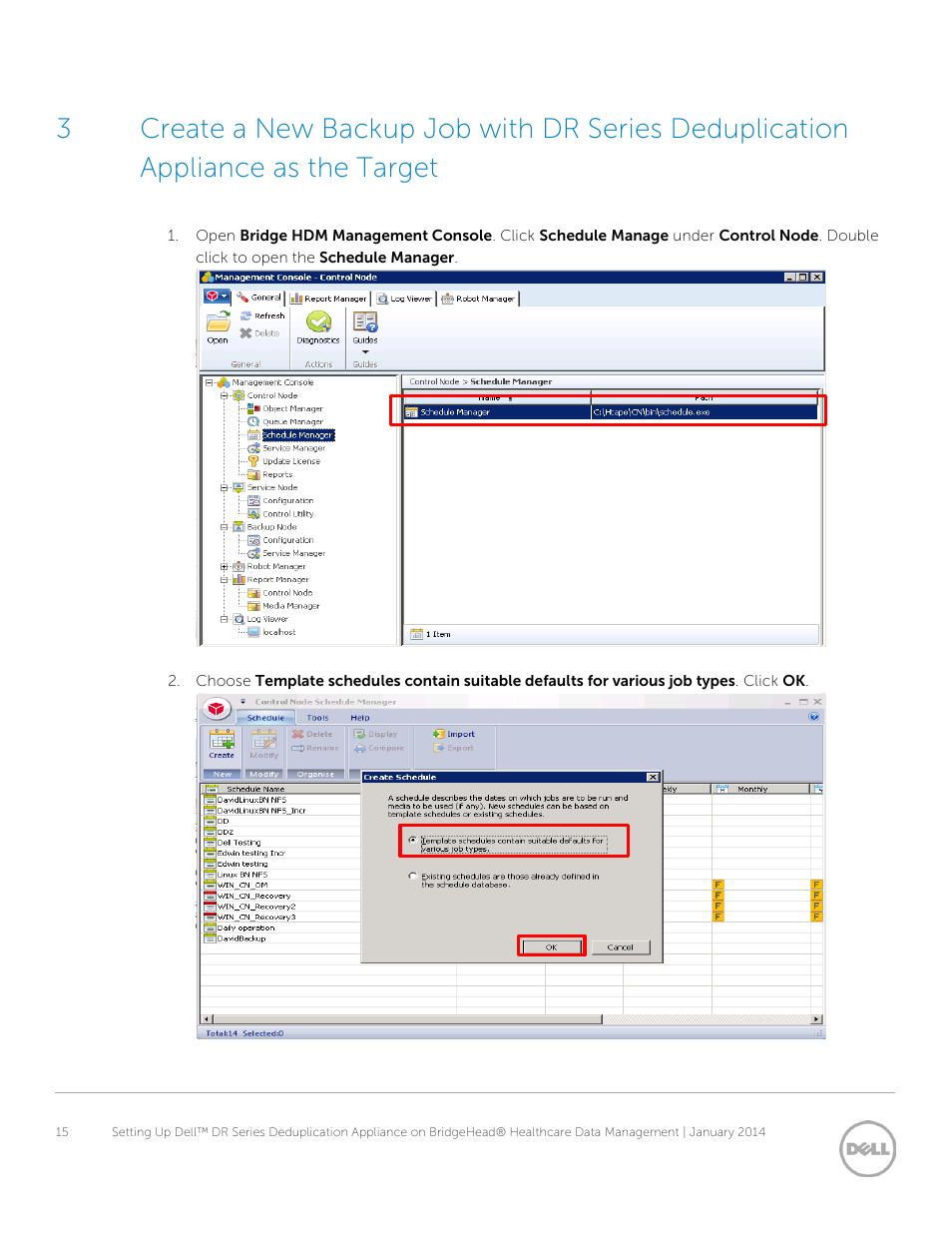Sort by the Name column header
Viewport: 952px width, 1233px height.
click(496, 396)
